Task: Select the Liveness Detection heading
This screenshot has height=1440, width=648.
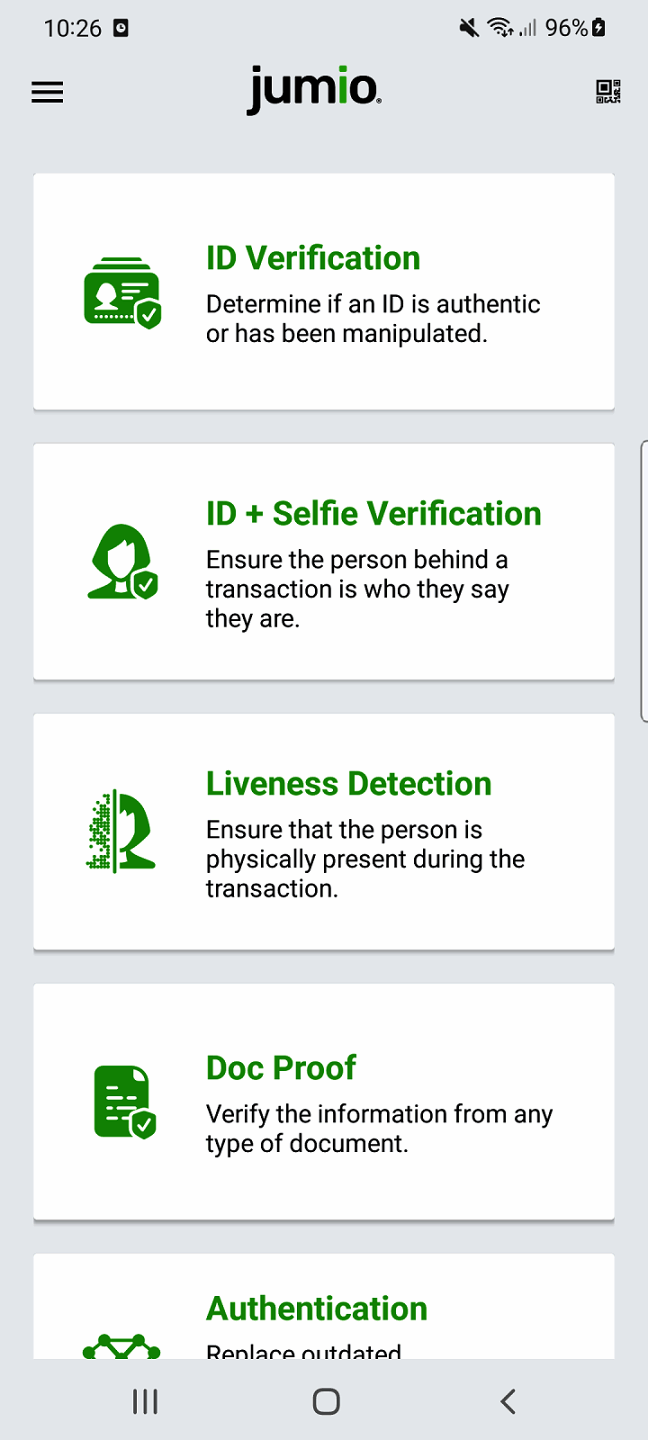Action: (348, 784)
